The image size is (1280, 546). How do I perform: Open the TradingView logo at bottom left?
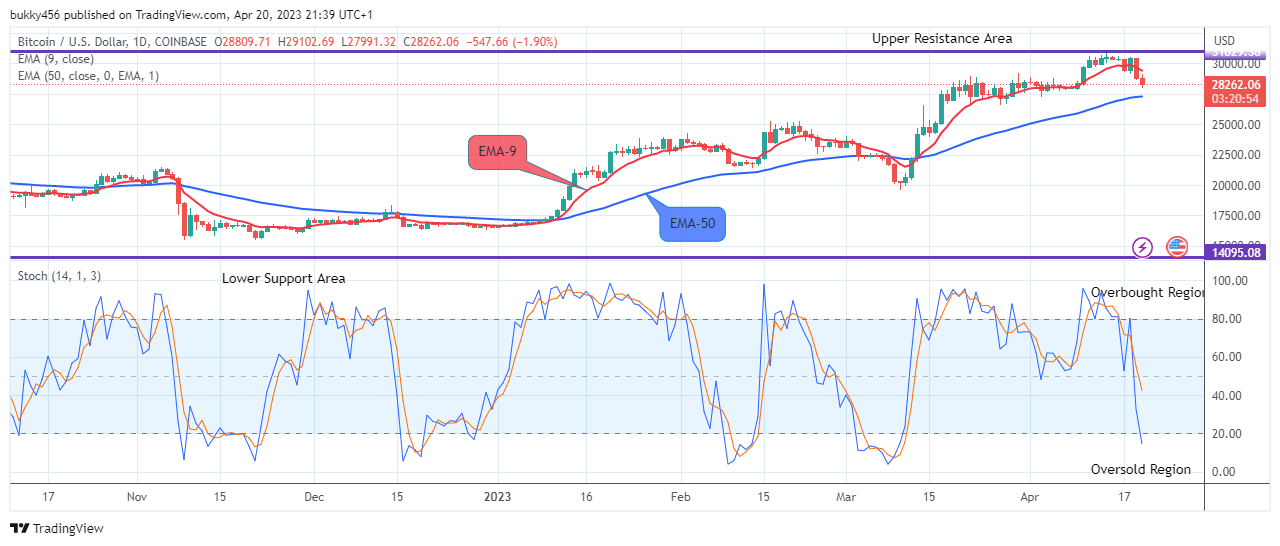(x=57, y=528)
